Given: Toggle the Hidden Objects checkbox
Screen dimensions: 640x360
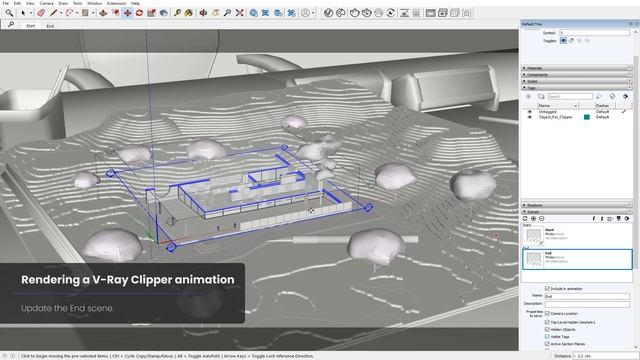Looking at the screenshot, I should tap(547, 329).
